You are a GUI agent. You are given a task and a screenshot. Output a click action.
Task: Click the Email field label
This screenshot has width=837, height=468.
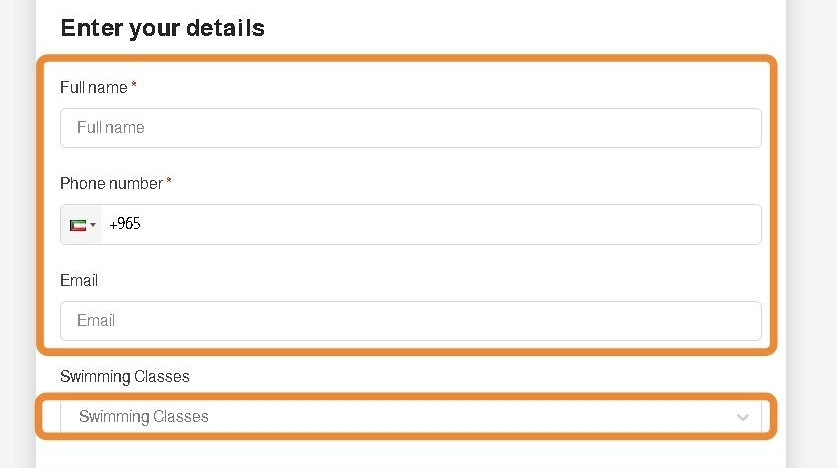coord(79,281)
